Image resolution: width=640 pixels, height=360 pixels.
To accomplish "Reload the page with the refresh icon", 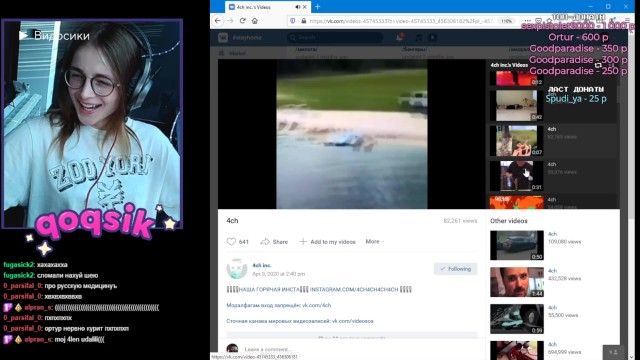I will click(242, 21).
